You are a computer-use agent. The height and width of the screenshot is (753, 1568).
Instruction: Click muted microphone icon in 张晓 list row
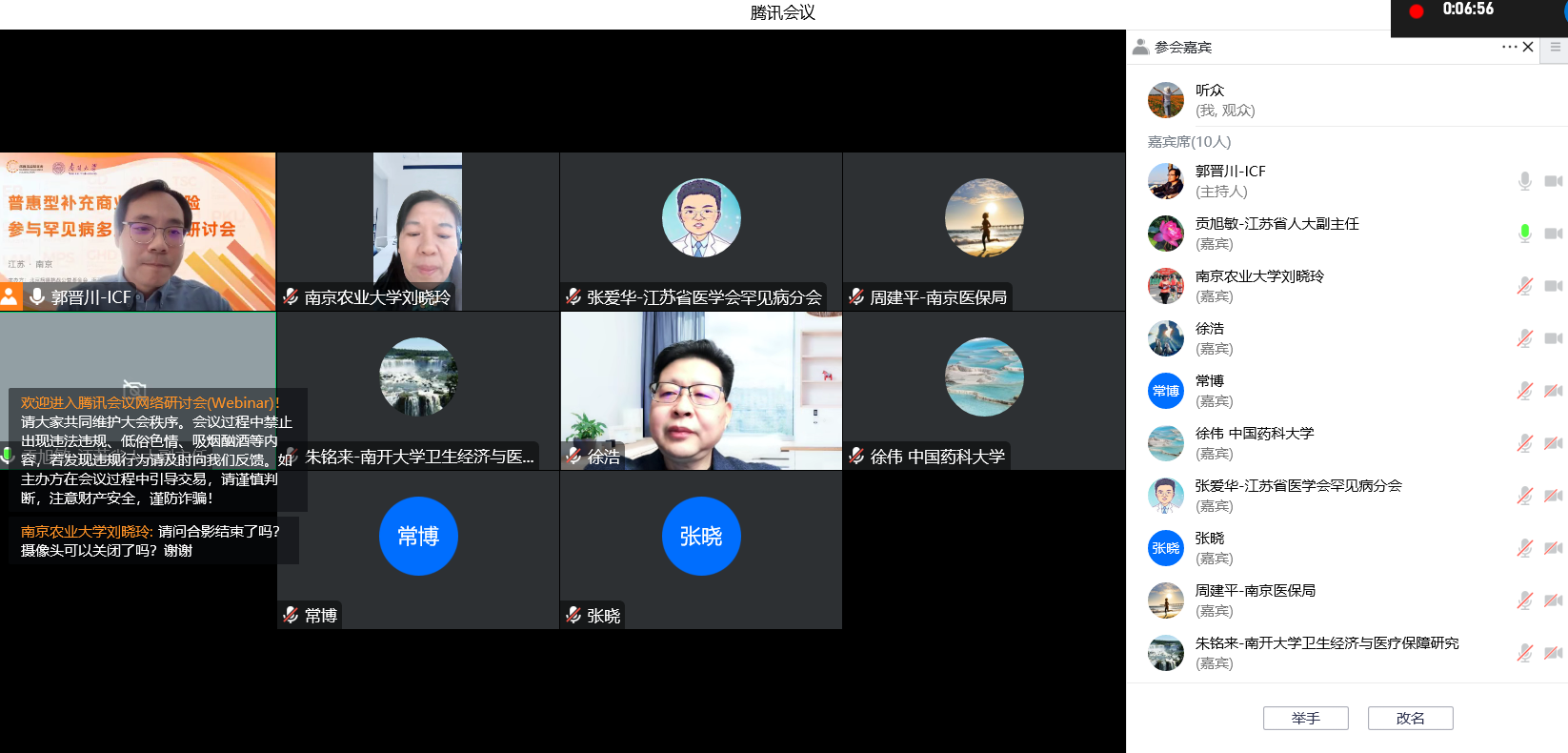point(1525,548)
